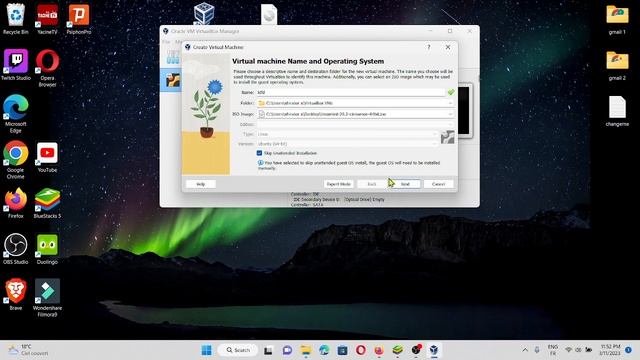The height and width of the screenshot is (360, 640).
Task: Show hidden tray icons chevron
Action: (525, 350)
